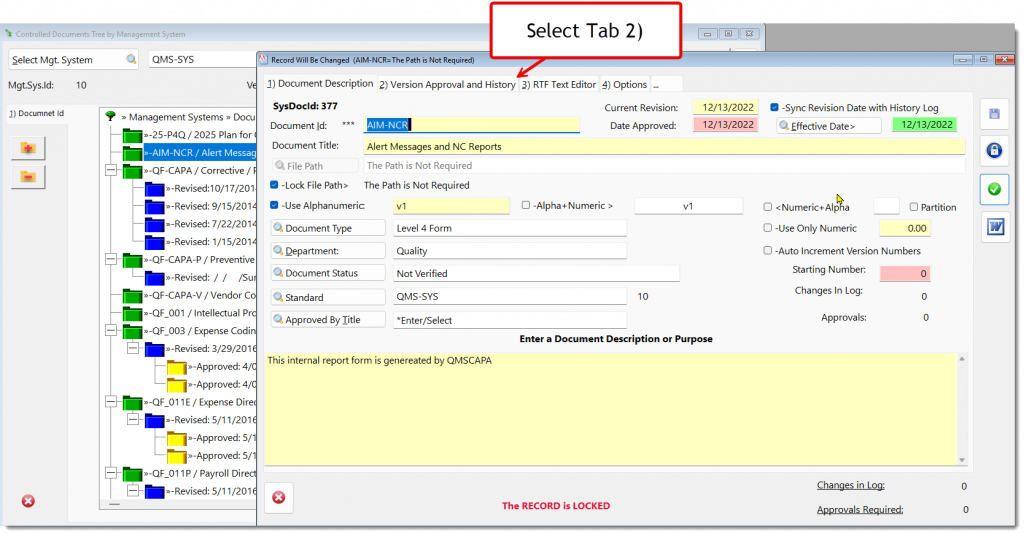Click the remove folder minus icon
1024x535 pixels.
[x=28, y=176]
